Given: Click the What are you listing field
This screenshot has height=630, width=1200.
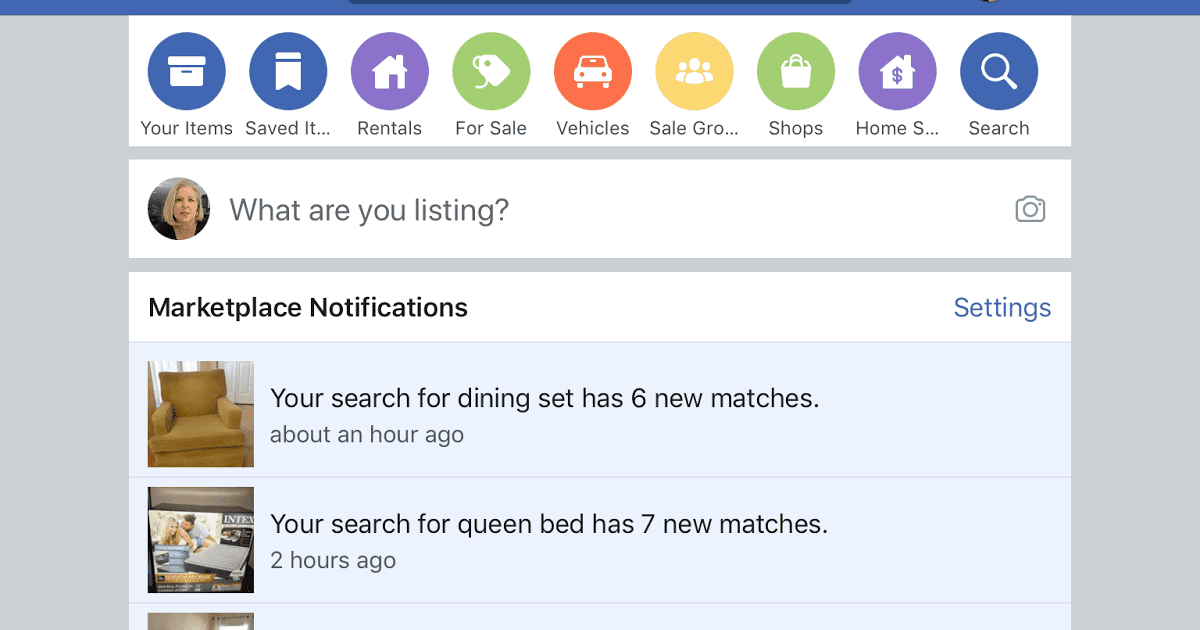Looking at the screenshot, I should (500, 209).
